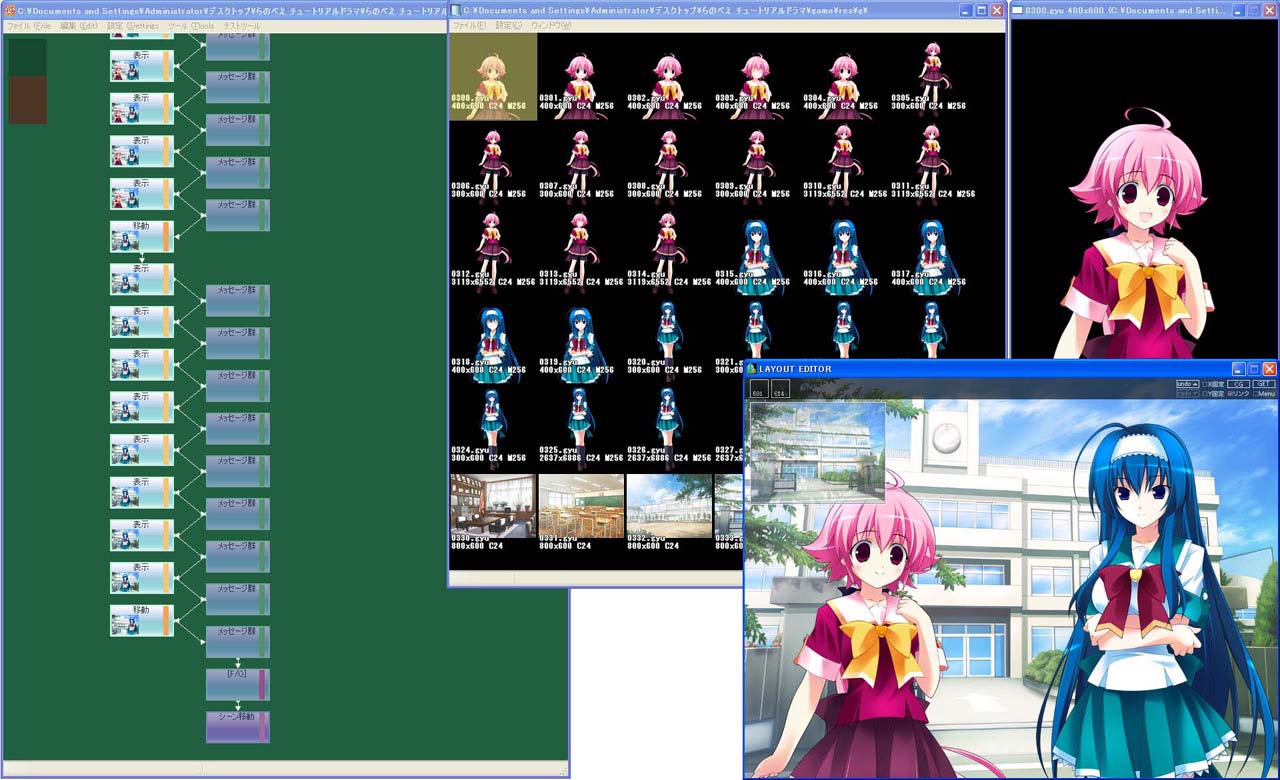Minimize the image browser window
The image size is (1280, 780).
[x=965, y=10]
